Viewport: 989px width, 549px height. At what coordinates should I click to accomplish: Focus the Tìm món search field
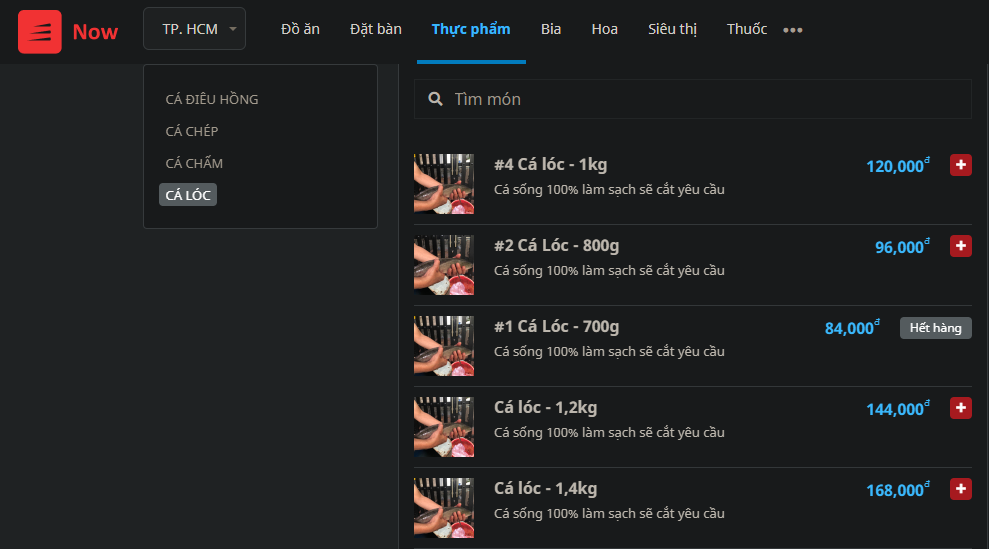pyautogui.click(x=693, y=99)
